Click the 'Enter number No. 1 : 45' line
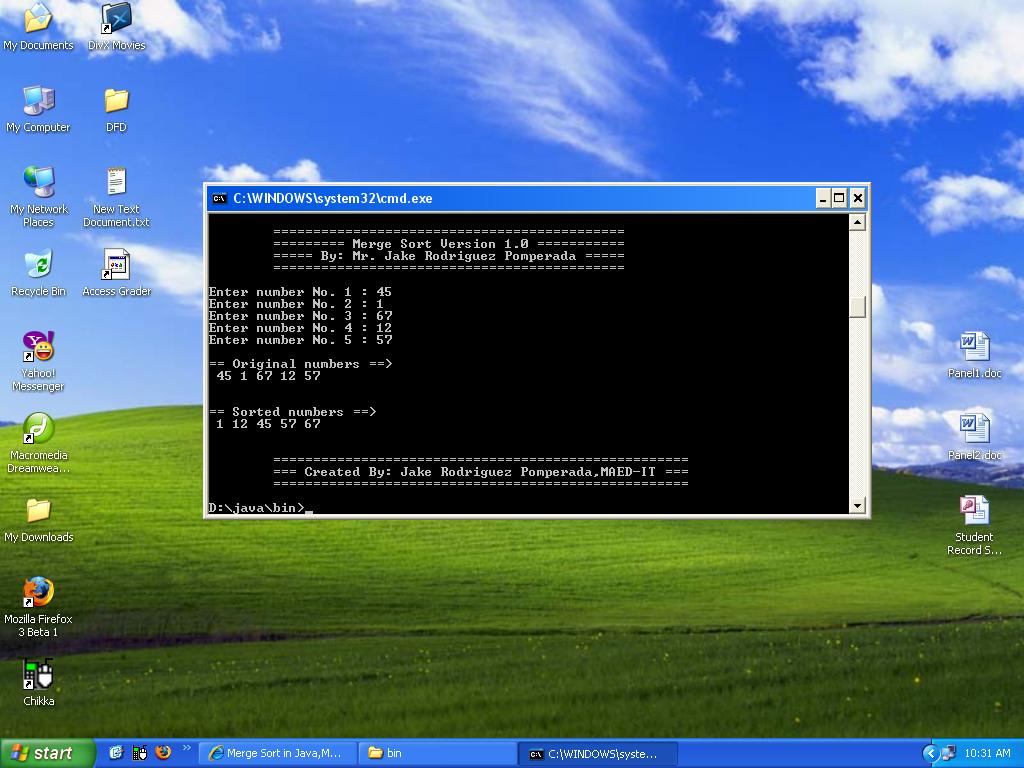Screen dimensions: 1024x768 coord(300,292)
